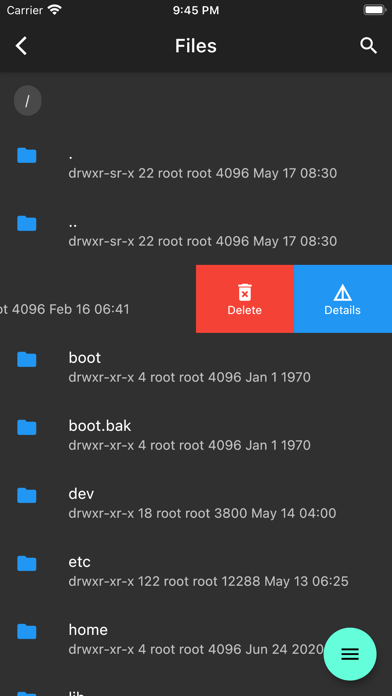Image resolution: width=392 pixels, height=696 pixels.
Task: Click the dev folder icon
Action: [27, 495]
